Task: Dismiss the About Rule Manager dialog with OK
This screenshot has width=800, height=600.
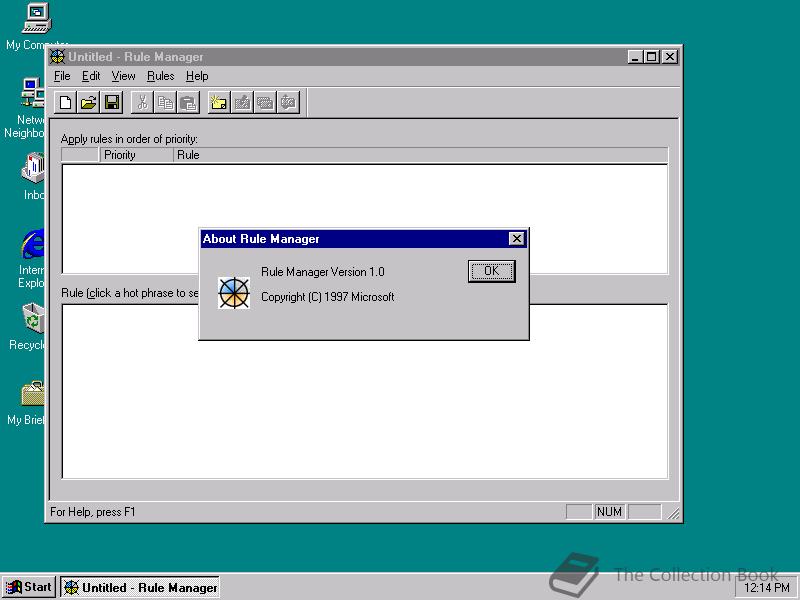Action: 490,271
